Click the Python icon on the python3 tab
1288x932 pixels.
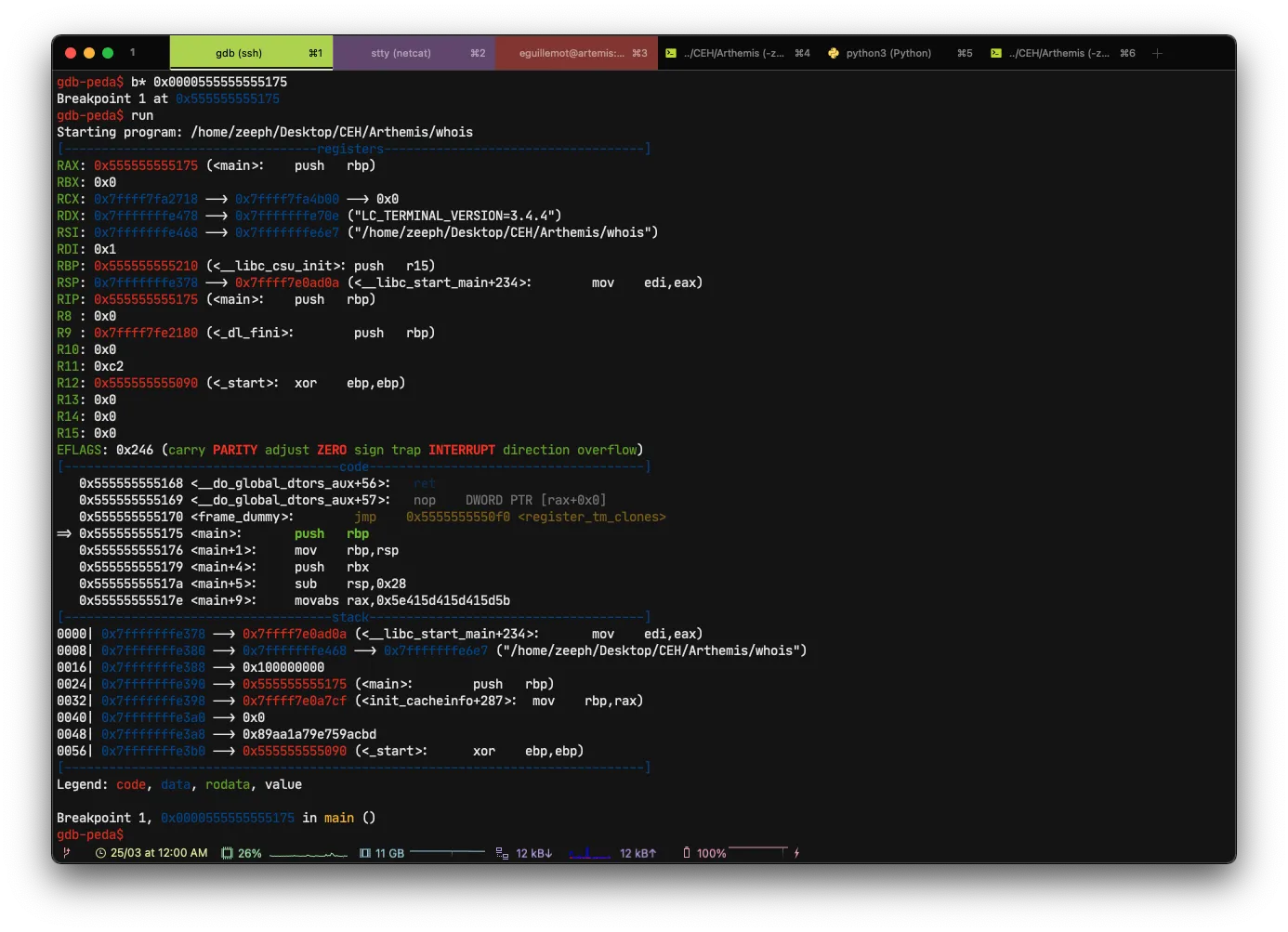834,53
